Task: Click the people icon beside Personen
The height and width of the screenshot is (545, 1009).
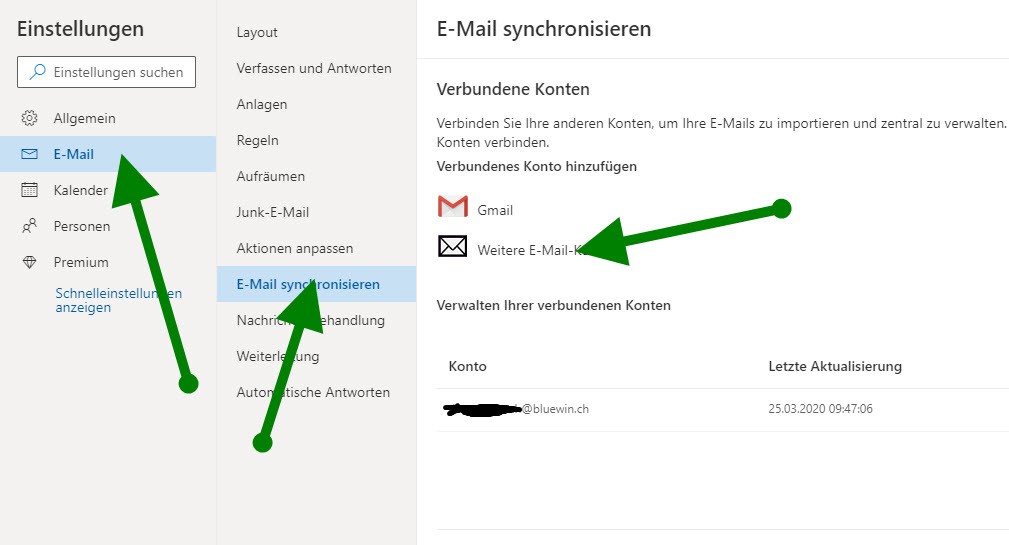Action: pos(30,226)
